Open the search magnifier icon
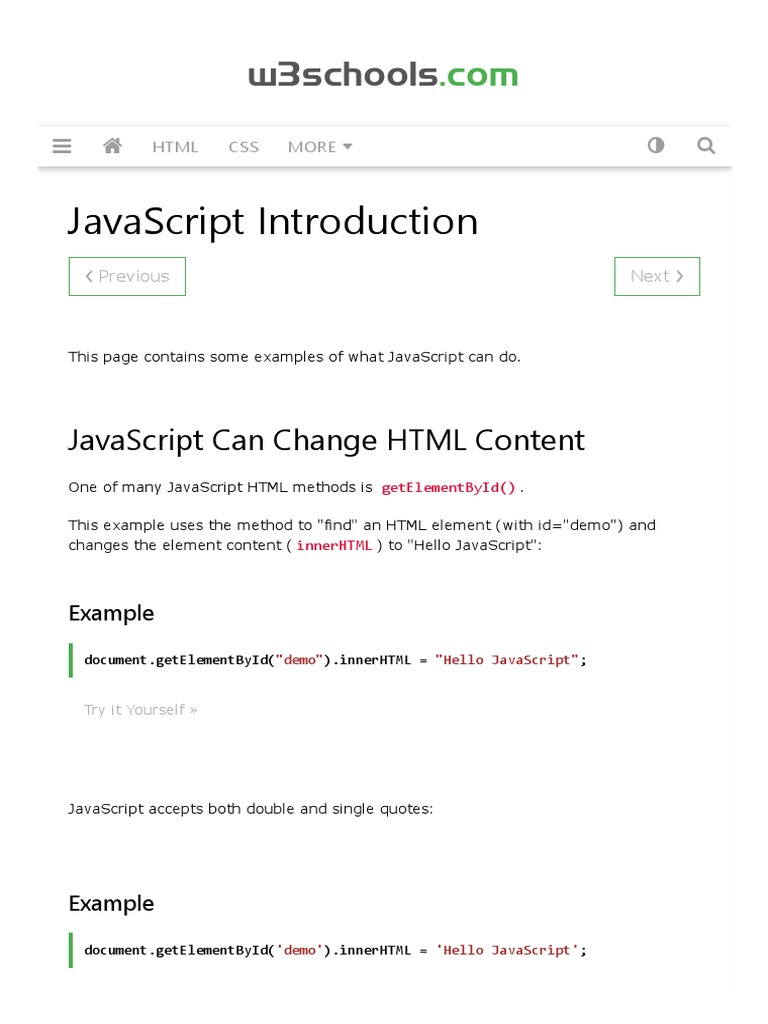 point(706,146)
